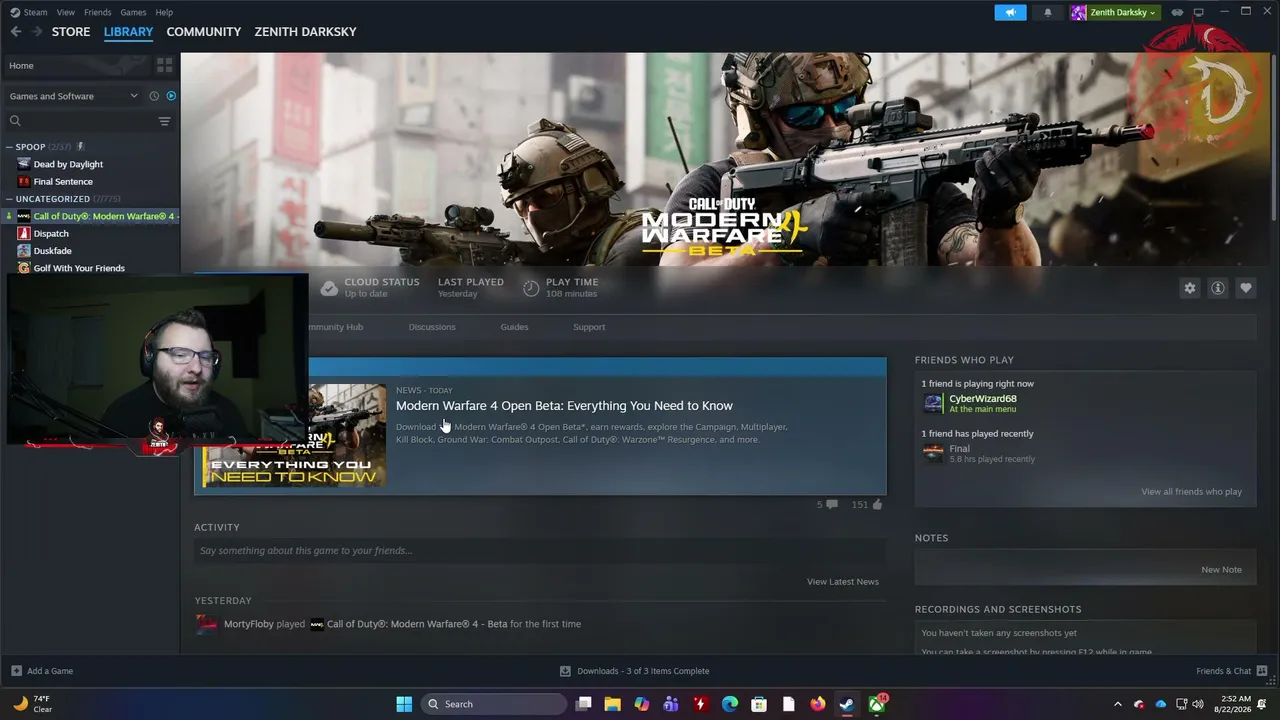
Task: Open game settings gear for Modern Warfare 4
Action: (x=1190, y=288)
